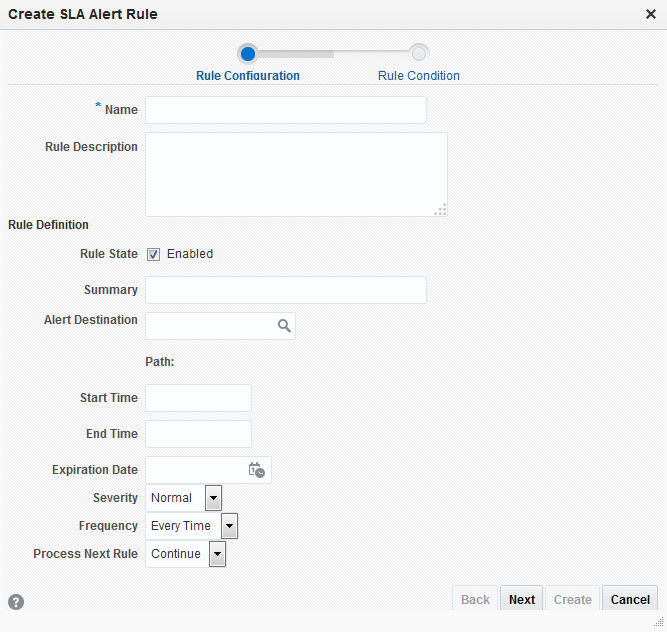Open the Alert Destination search icon
The width and height of the screenshot is (667, 632).
tap(284, 326)
